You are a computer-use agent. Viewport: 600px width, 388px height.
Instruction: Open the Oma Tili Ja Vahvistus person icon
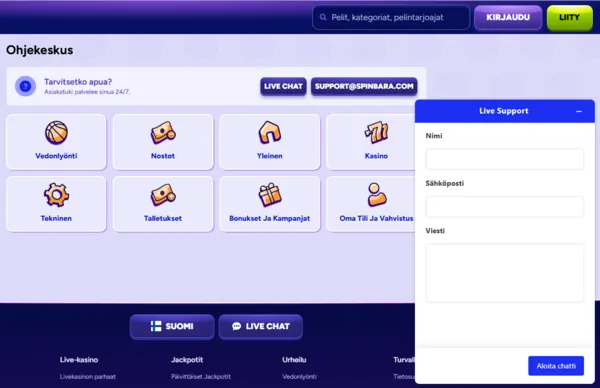point(377,194)
